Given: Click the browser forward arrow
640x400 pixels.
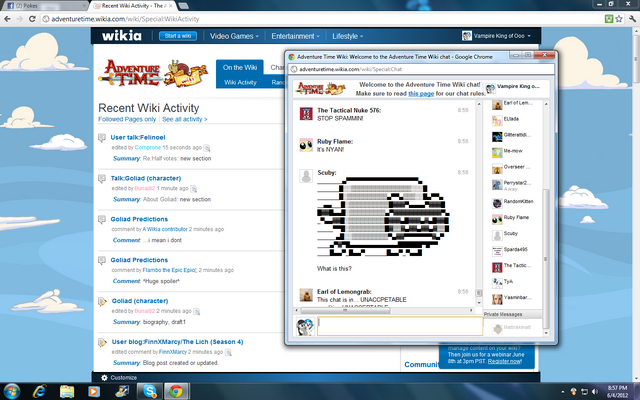Looking at the screenshot, I should click(x=20, y=19).
